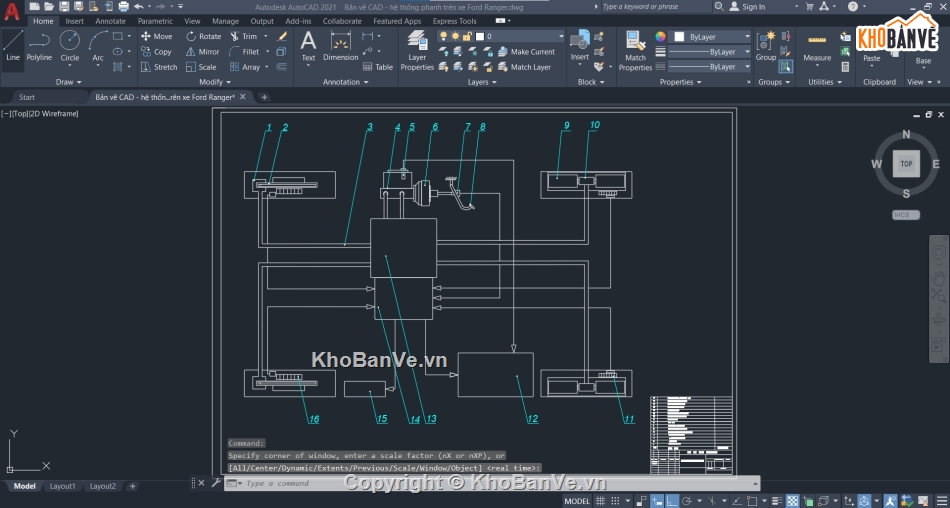Screen dimensions: 950x508
Task: Use the Stretch command
Action: click(159, 67)
